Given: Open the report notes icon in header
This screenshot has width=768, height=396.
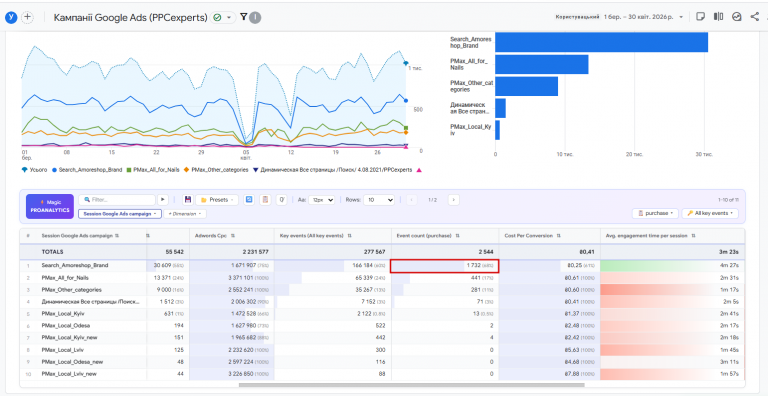Looking at the screenshot, I should pos(700,17).
